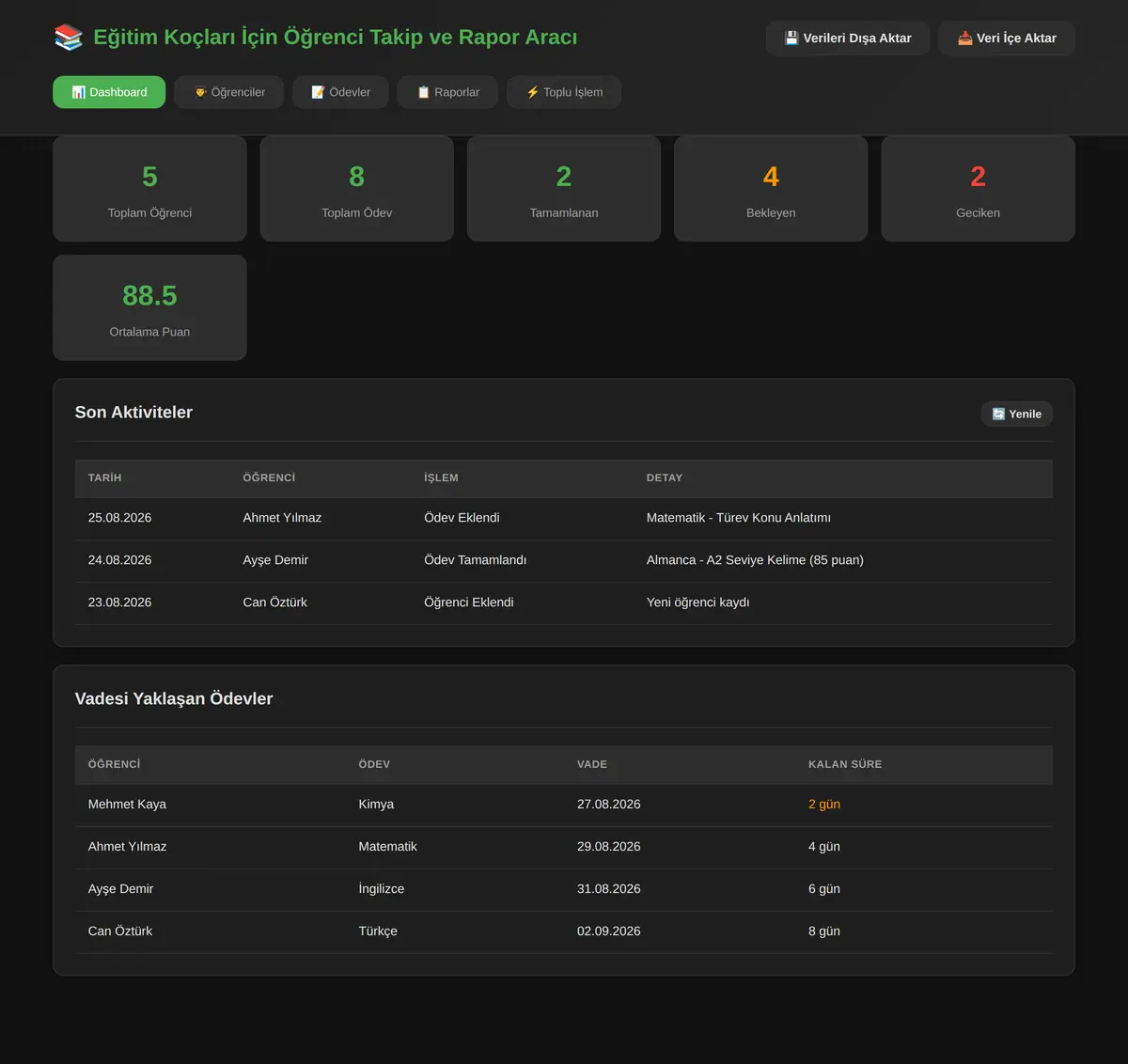Click the Bekleyen stat card
The height and width of the screenshot is (1064, 1128).
tap(771, 189)
